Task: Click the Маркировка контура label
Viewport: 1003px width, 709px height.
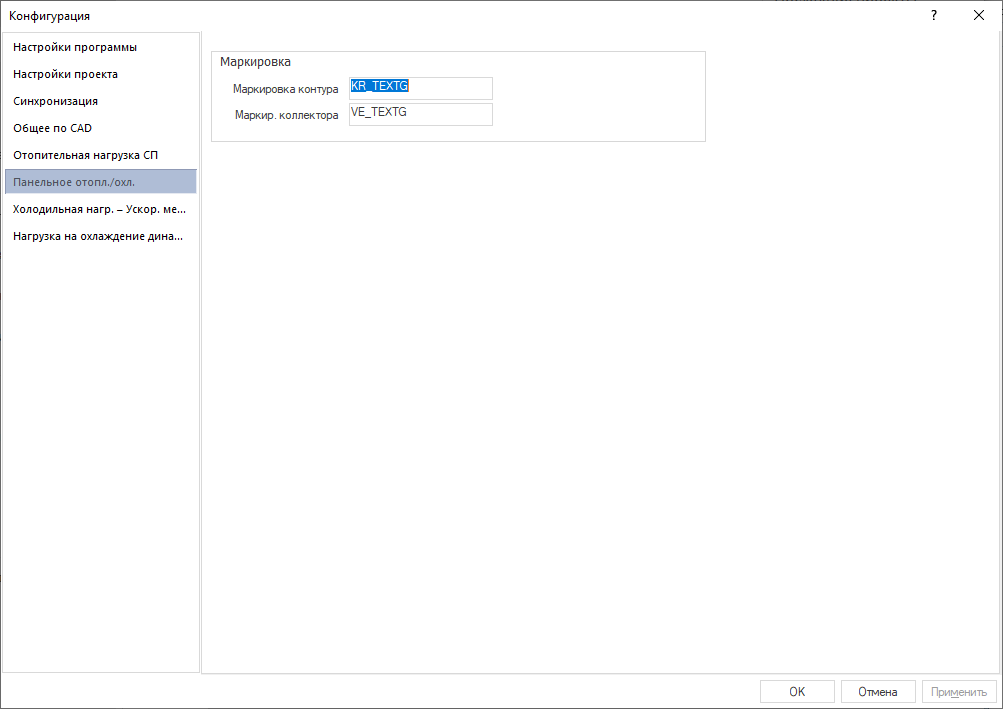Action: point(285,89)
